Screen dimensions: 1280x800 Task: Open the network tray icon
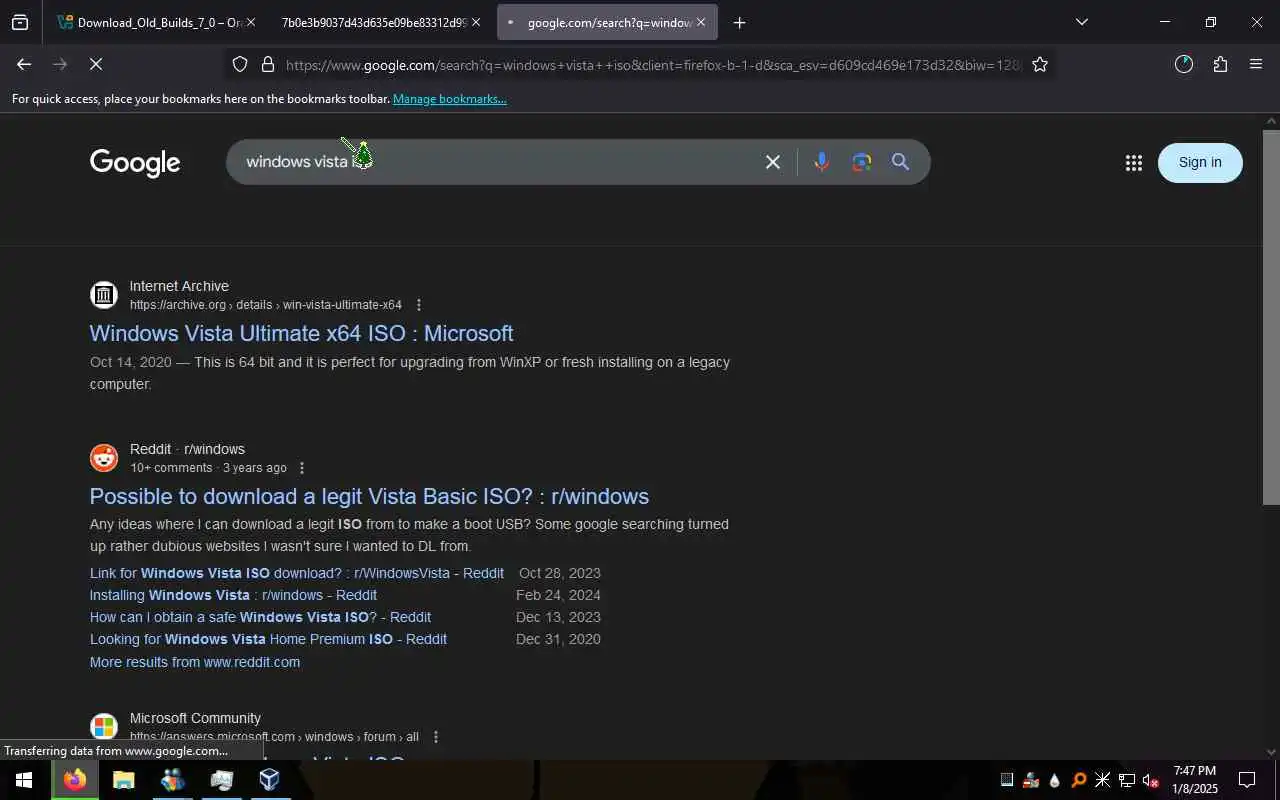click(1127, 781)
